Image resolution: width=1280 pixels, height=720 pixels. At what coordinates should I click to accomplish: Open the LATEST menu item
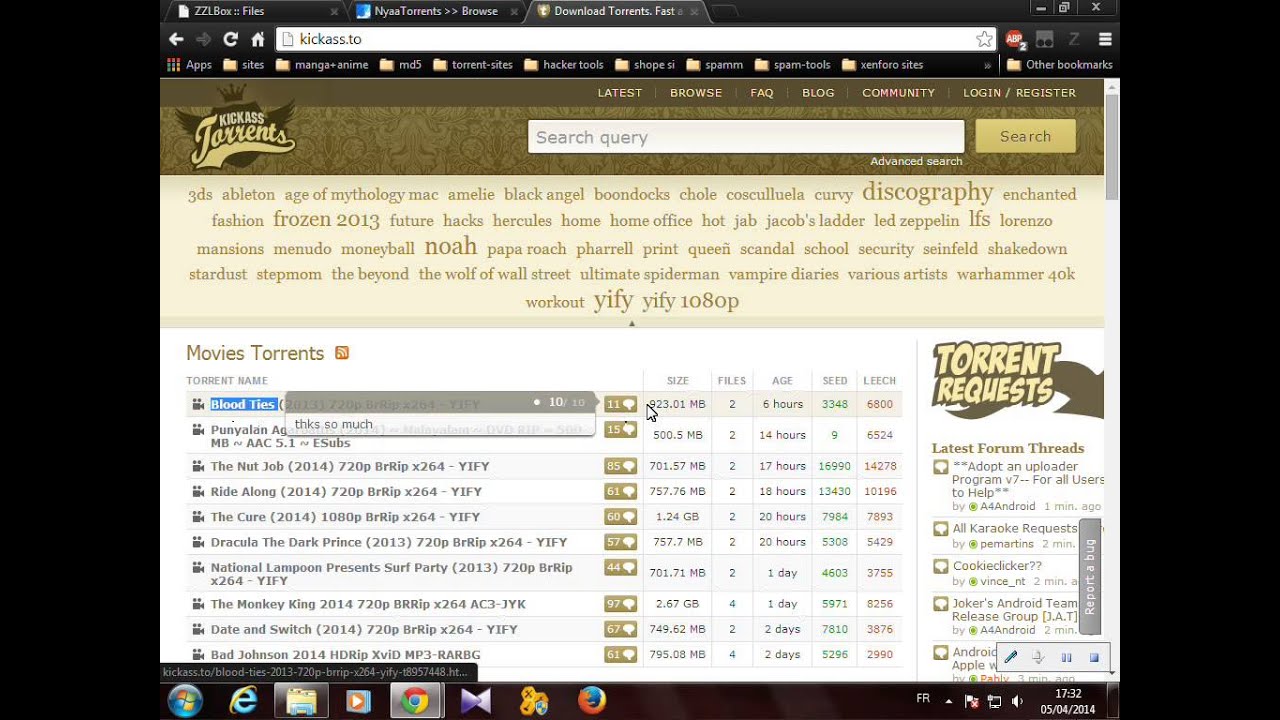tap(620, 93)
